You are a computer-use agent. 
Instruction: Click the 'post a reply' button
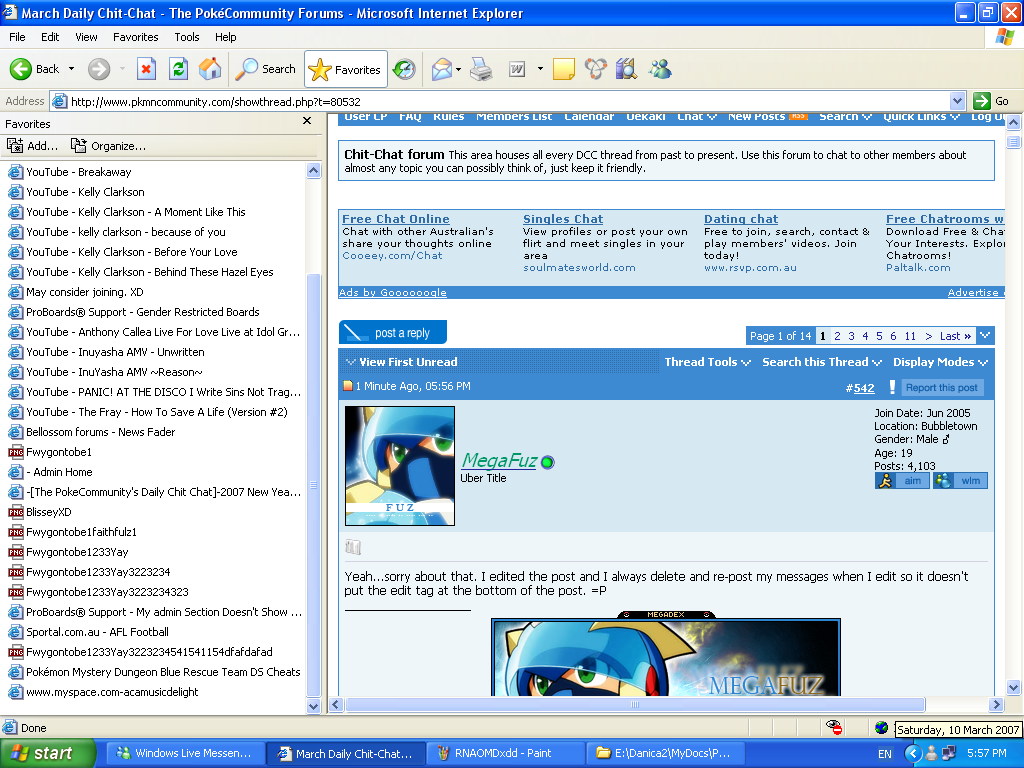pos(392,332)
